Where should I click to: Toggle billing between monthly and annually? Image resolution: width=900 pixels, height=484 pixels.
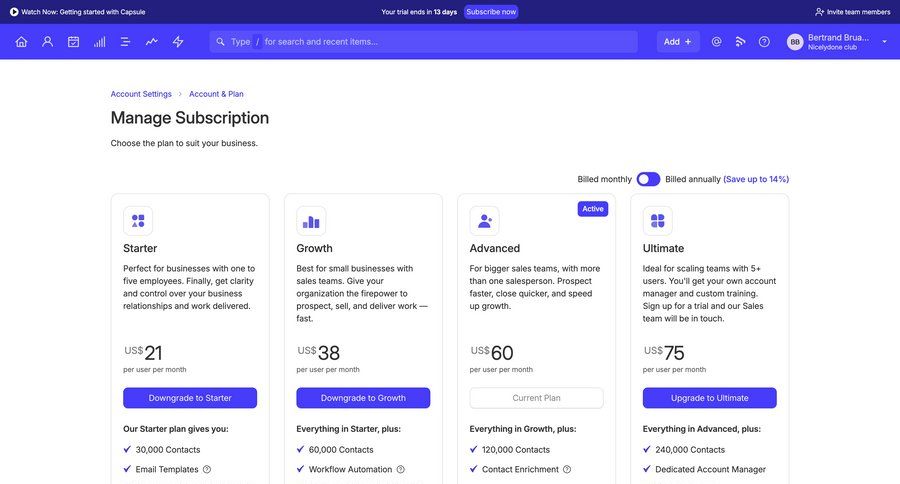(648, 179)
